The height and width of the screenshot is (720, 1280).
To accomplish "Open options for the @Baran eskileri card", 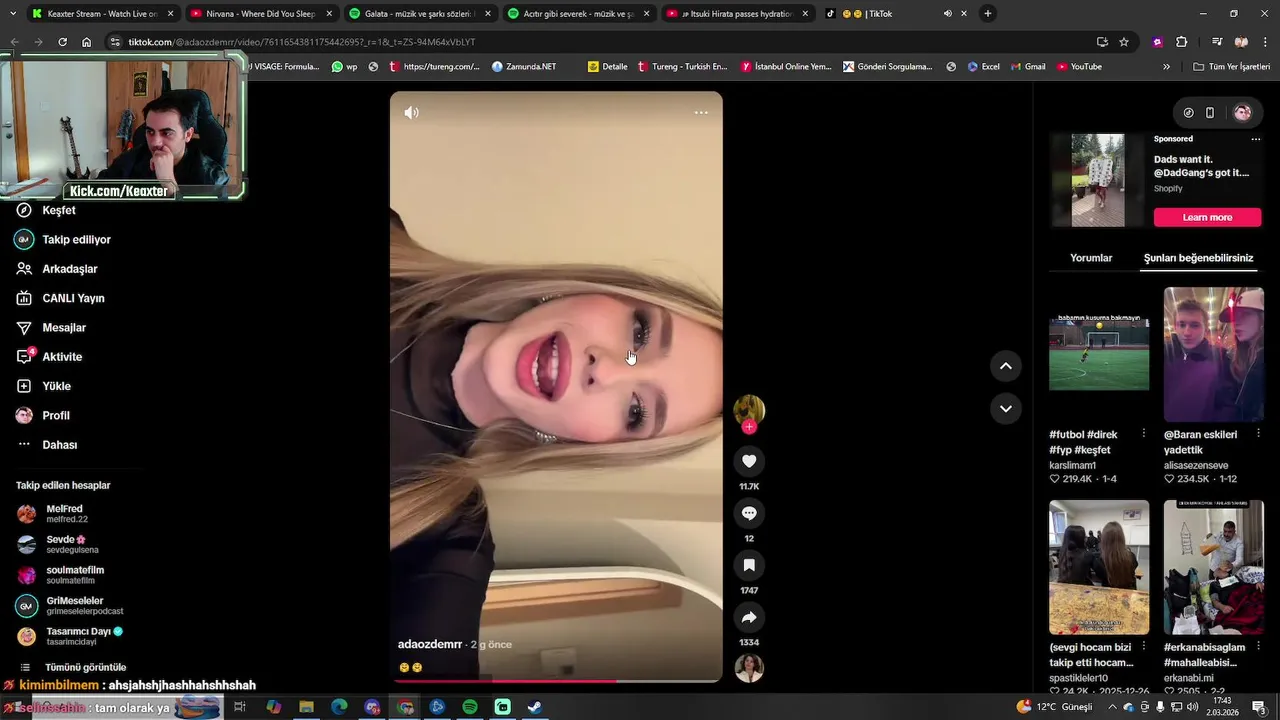I will click(x=1258, y=434).
